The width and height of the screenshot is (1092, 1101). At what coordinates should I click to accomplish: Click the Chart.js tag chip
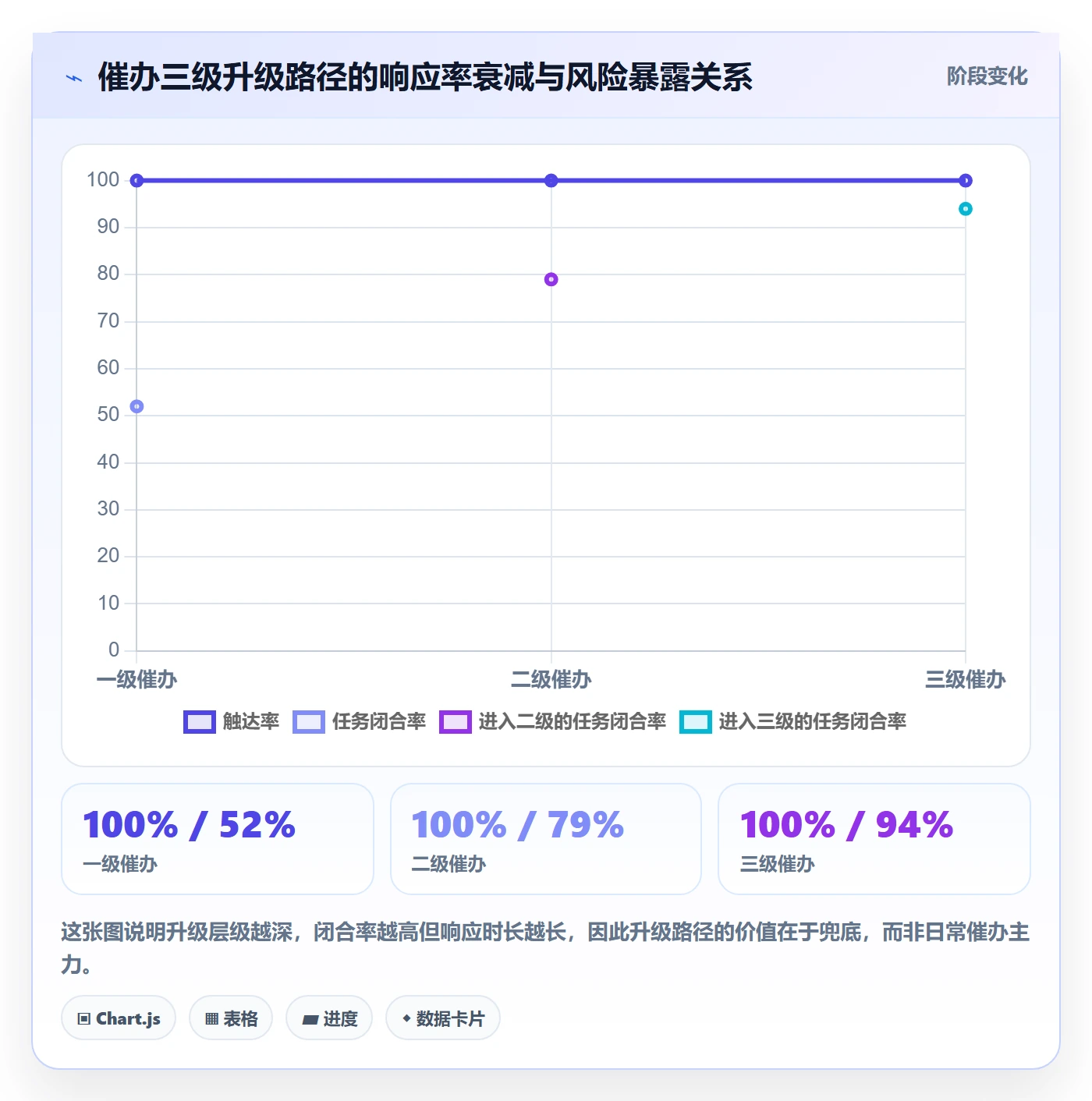point(119,1018)
